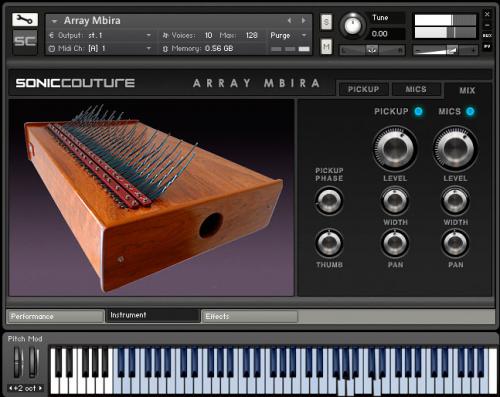
Task: Shift keyboard octave down arrow
Action: (x=11, y=388)
